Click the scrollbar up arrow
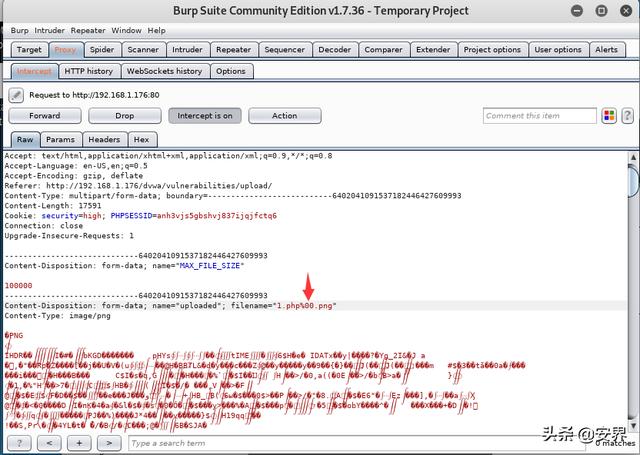The width and height of the screenshot is (640, 455). coord(633,158)
